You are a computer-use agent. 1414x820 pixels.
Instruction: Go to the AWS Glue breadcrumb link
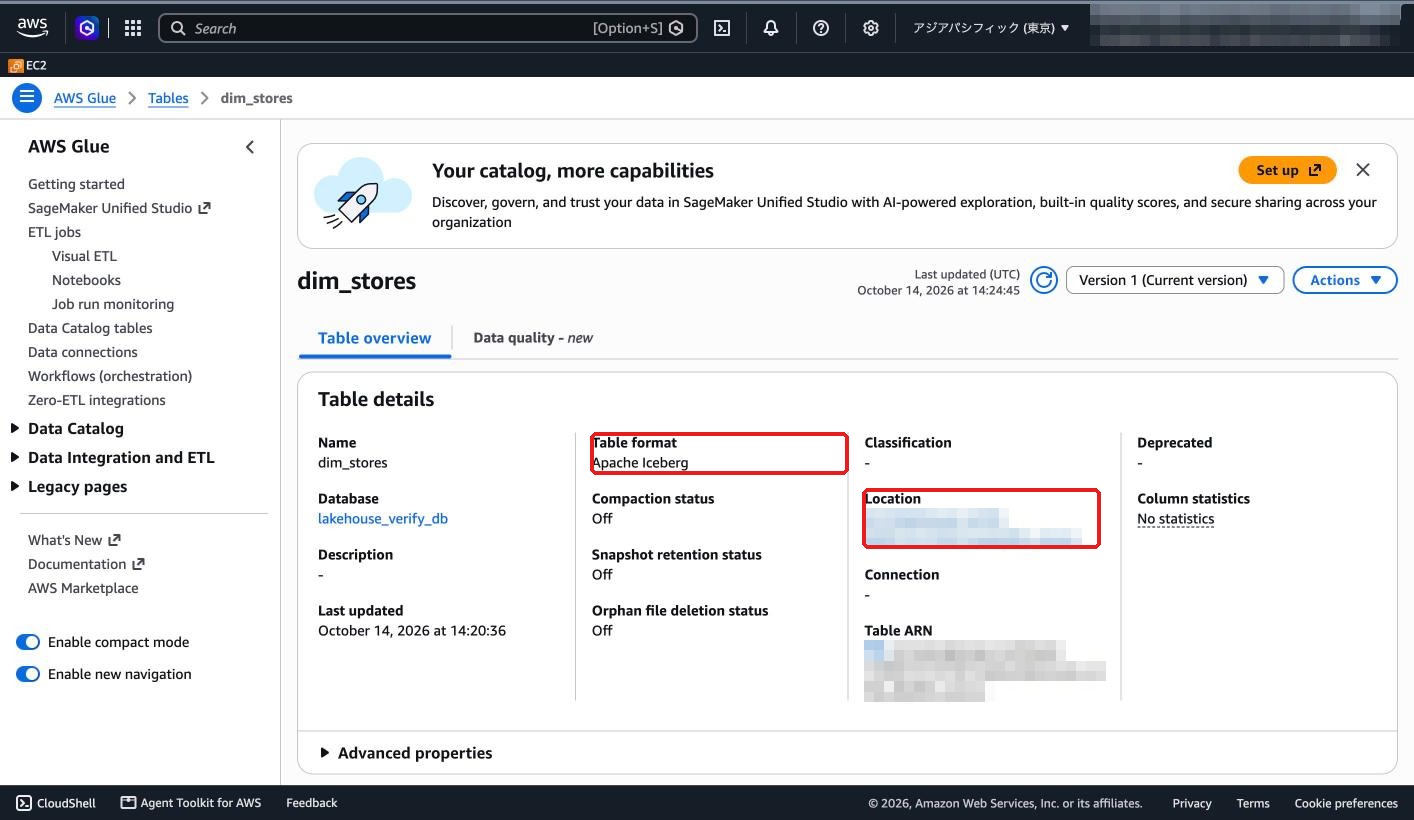85,98
